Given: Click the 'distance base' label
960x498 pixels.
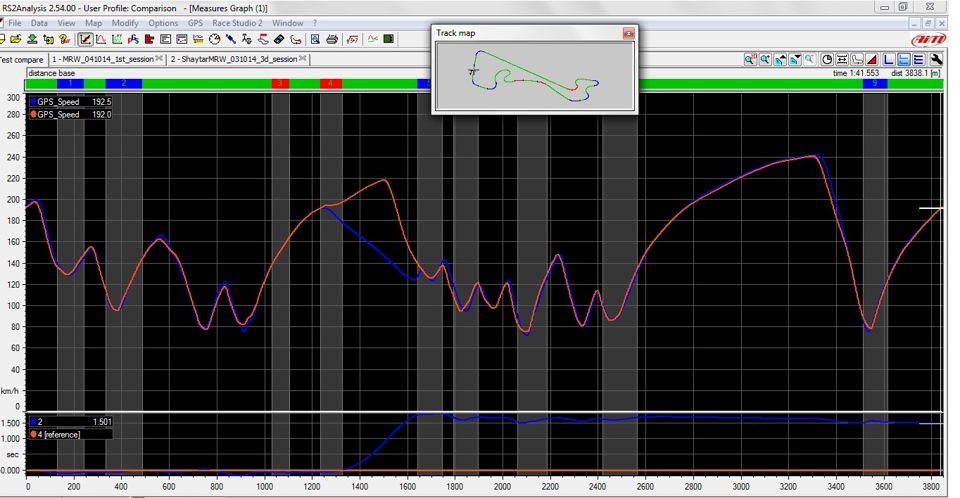Looking at the screenshot, I should pyautogui.click(x=51, y=73).
